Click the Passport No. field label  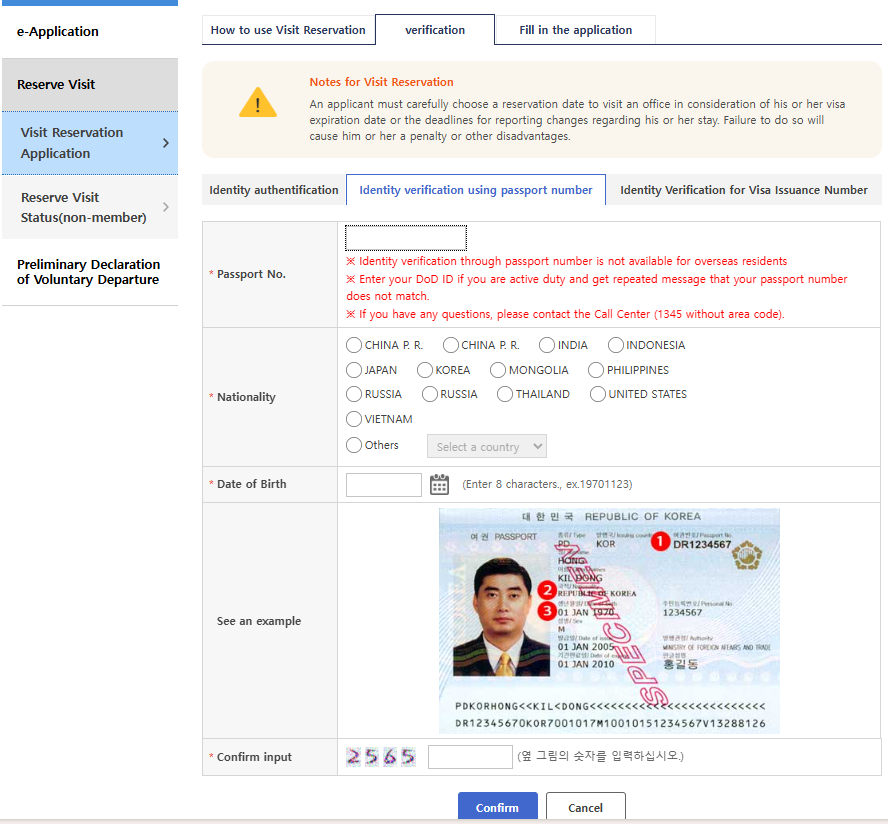251,274
